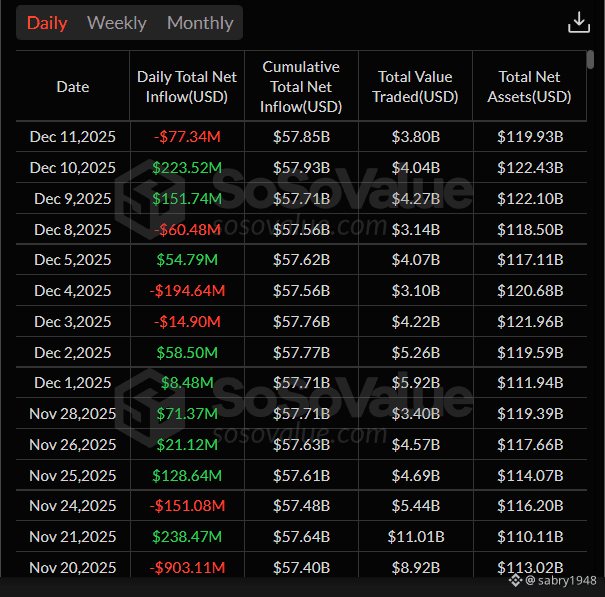Select the Dec 5,2025 row date
This screenshot has width=605, height=597.
[73, 259]
